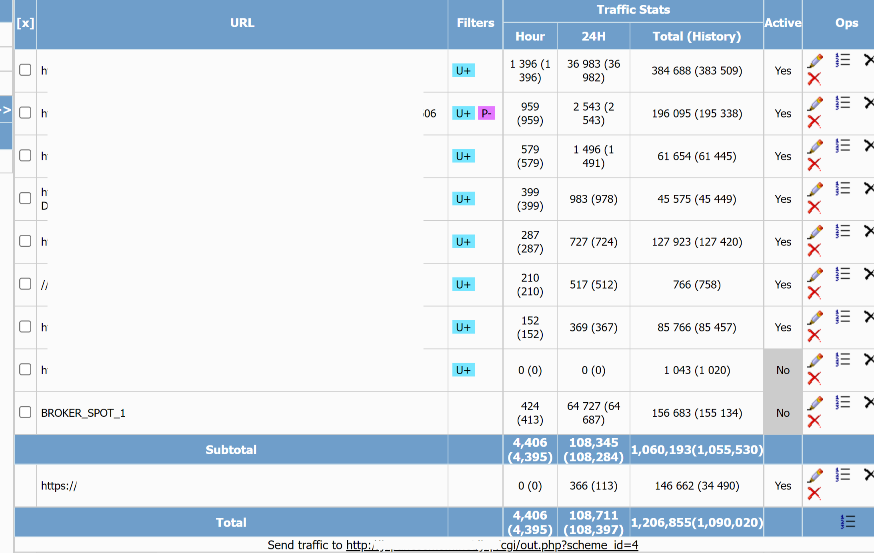The width and height of the screenshot is (874, 553).
Task: Delete the row with total 766 (758)
Action: point(814,293)
